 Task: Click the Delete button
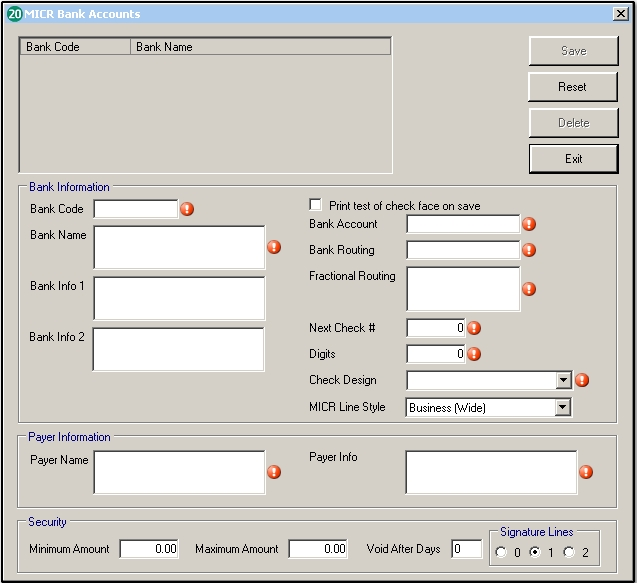point(574,123)
